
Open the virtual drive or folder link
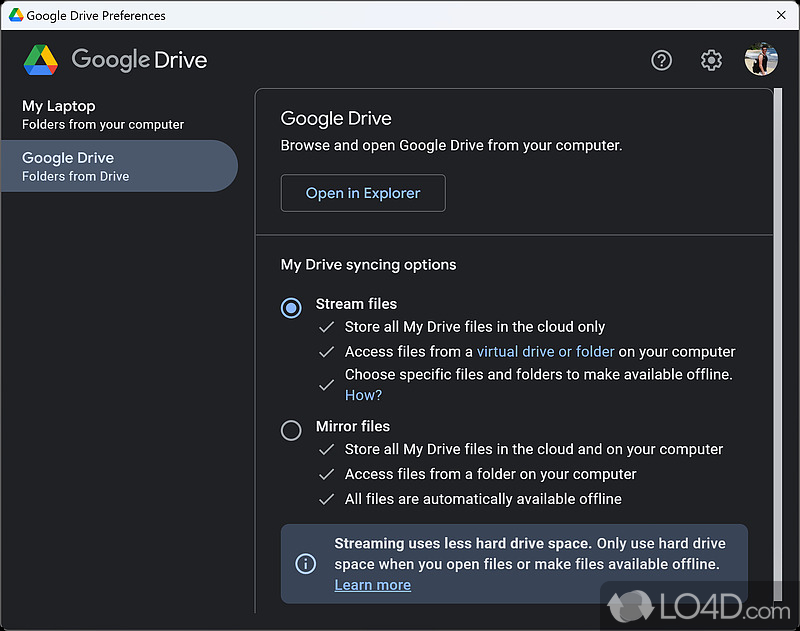[x=545, y=351]
